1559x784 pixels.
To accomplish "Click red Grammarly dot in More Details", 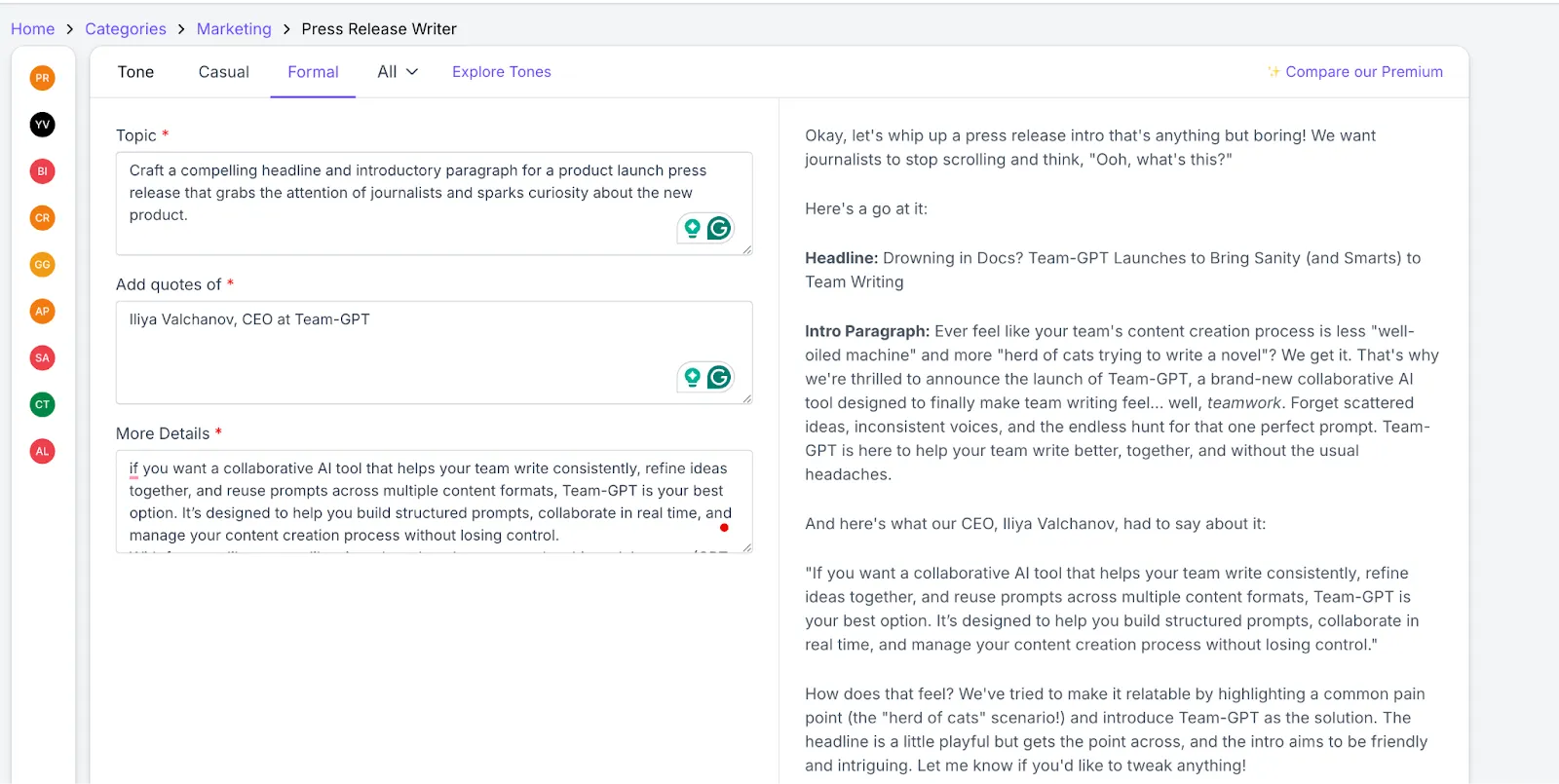I will pyautogui.click(x=724, y=528).
